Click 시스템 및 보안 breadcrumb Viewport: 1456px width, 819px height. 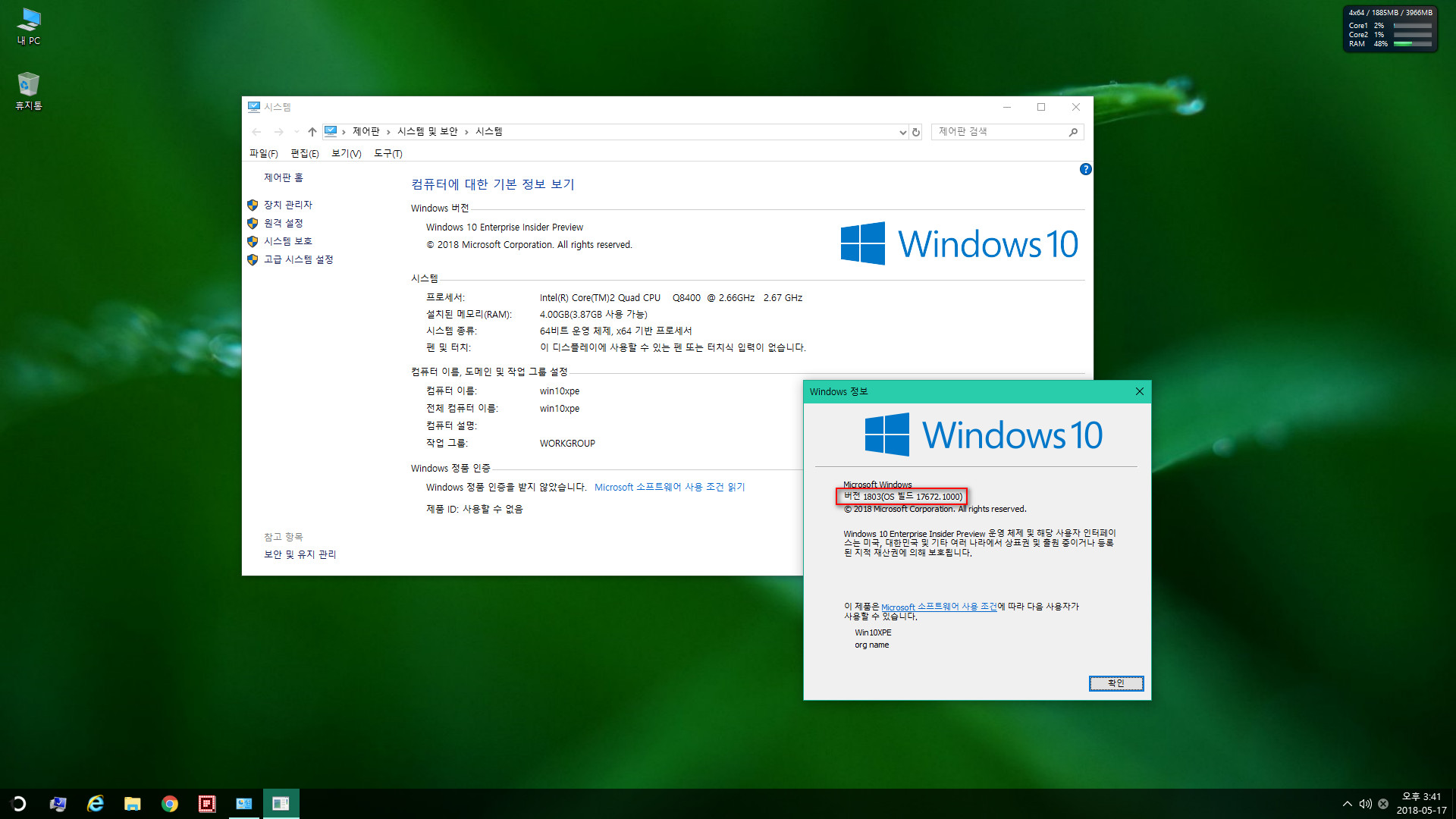pyautogui.click(x=428, y=131)
